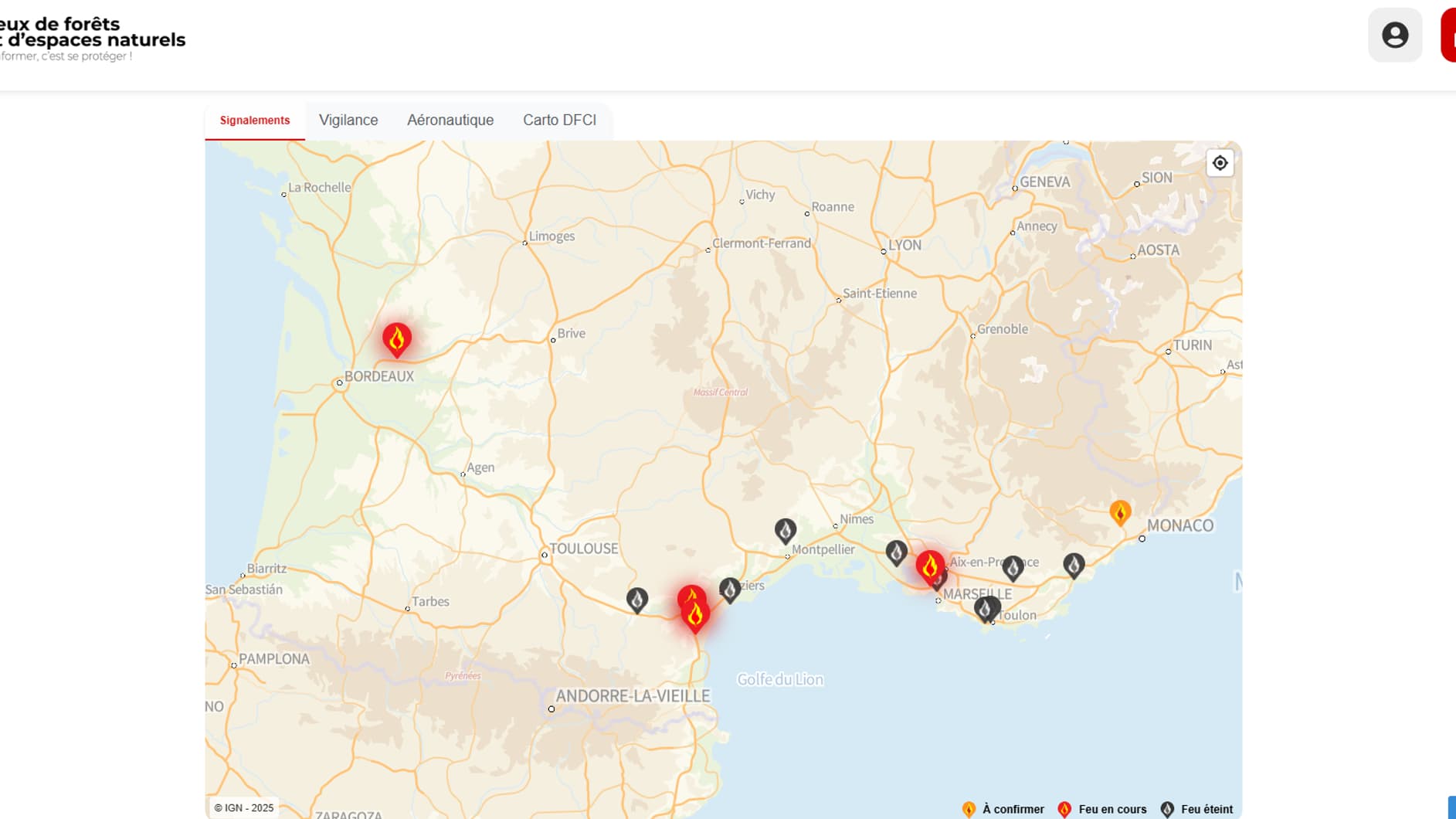Click the lower red fire marker near Narbonne coast
This screenshot has height=819, width=1456.
[x=695, y=616]
